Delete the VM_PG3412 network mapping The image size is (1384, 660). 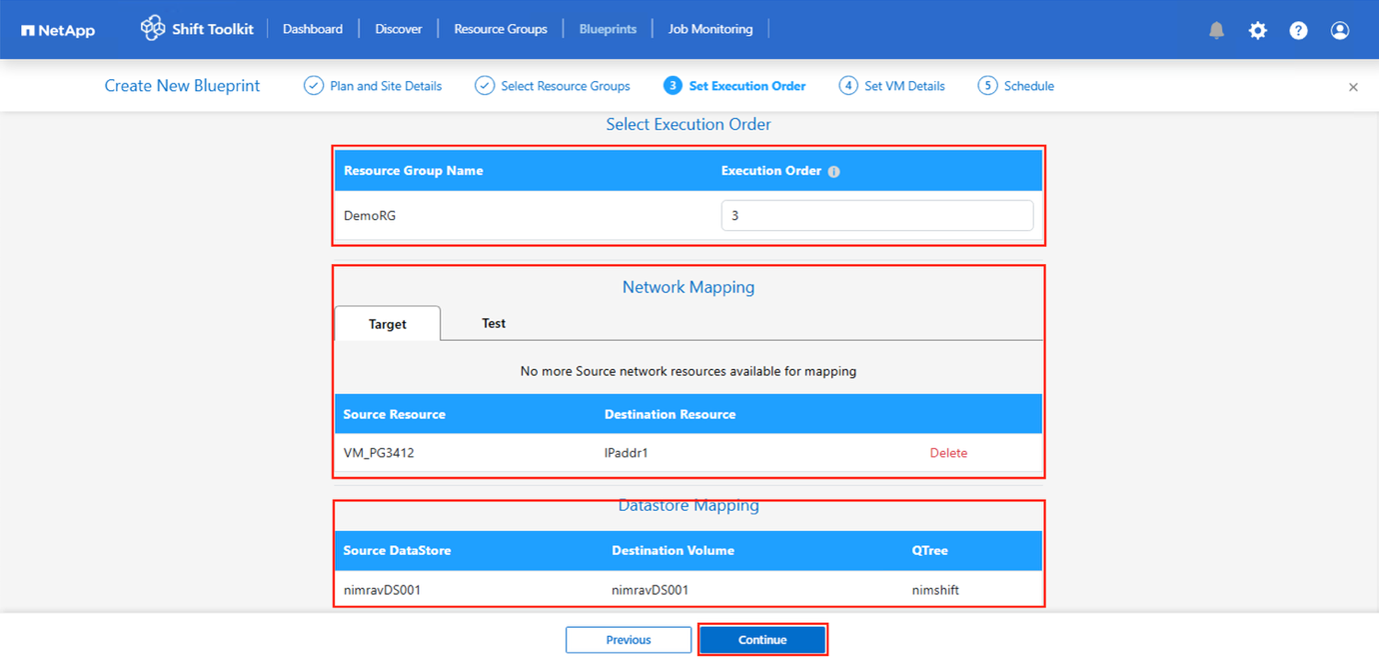pyautogui.click(x=948, y=453)
